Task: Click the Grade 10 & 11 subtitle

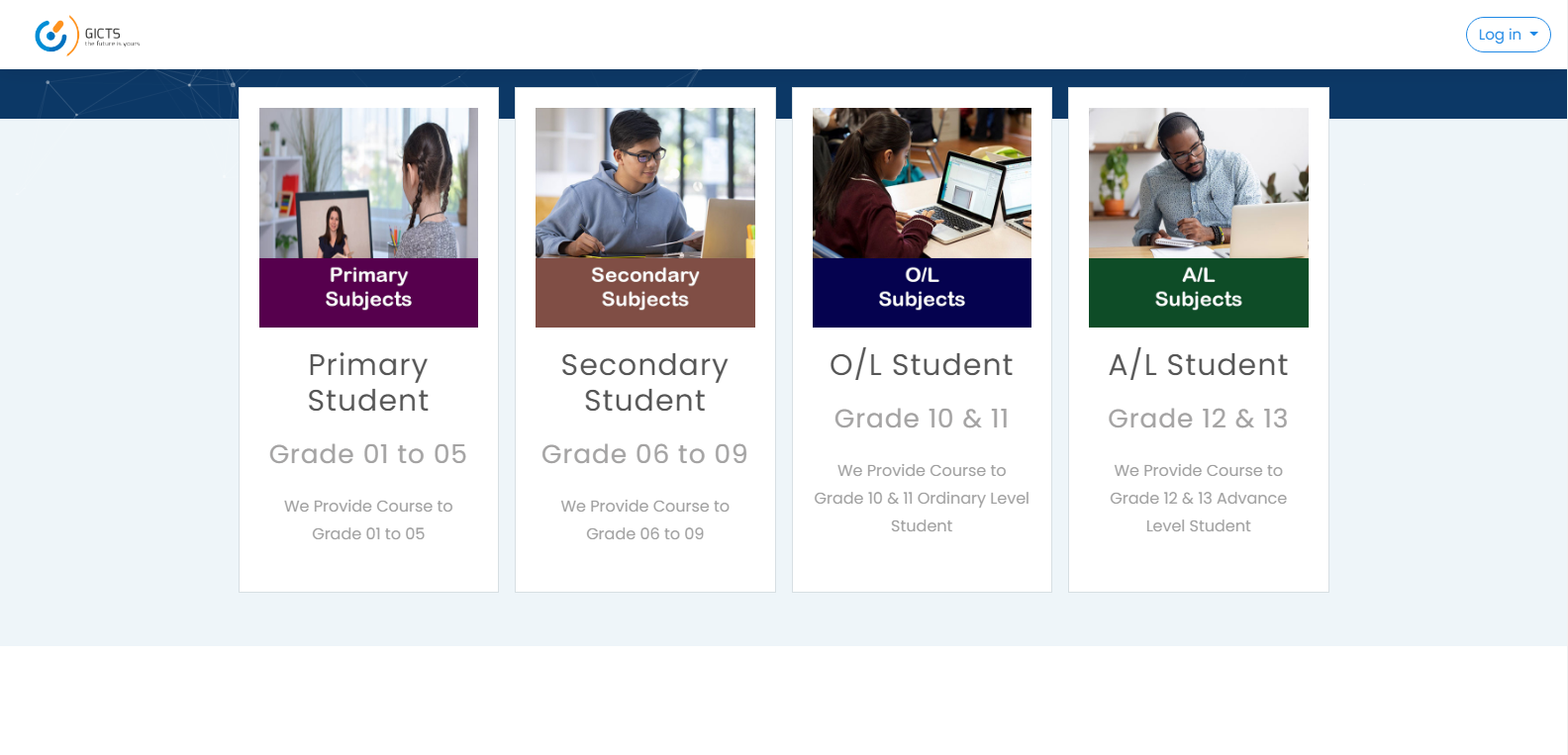Action: (x=922, y=419)
